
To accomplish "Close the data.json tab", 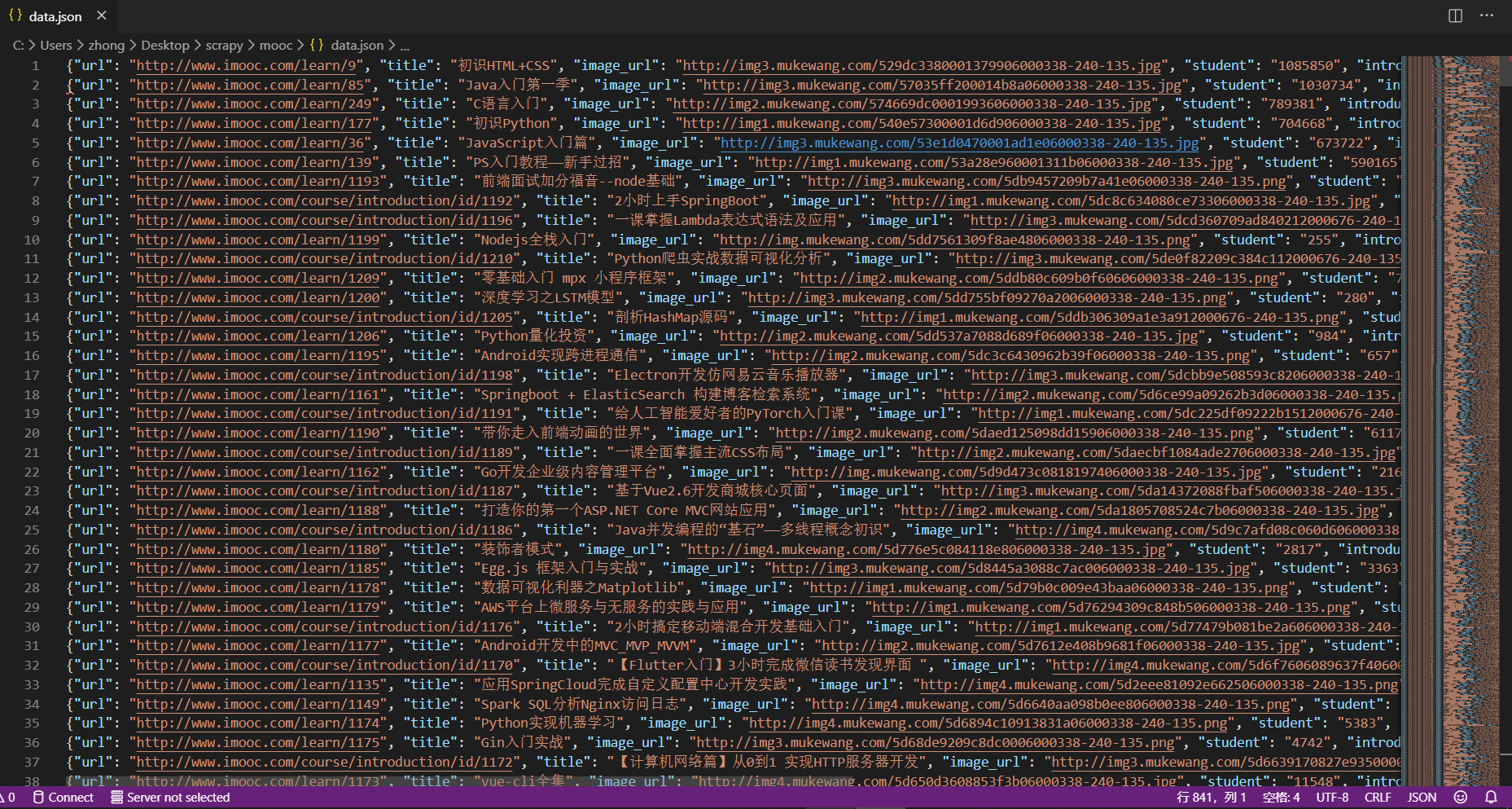I will click(x=101, y=15).
